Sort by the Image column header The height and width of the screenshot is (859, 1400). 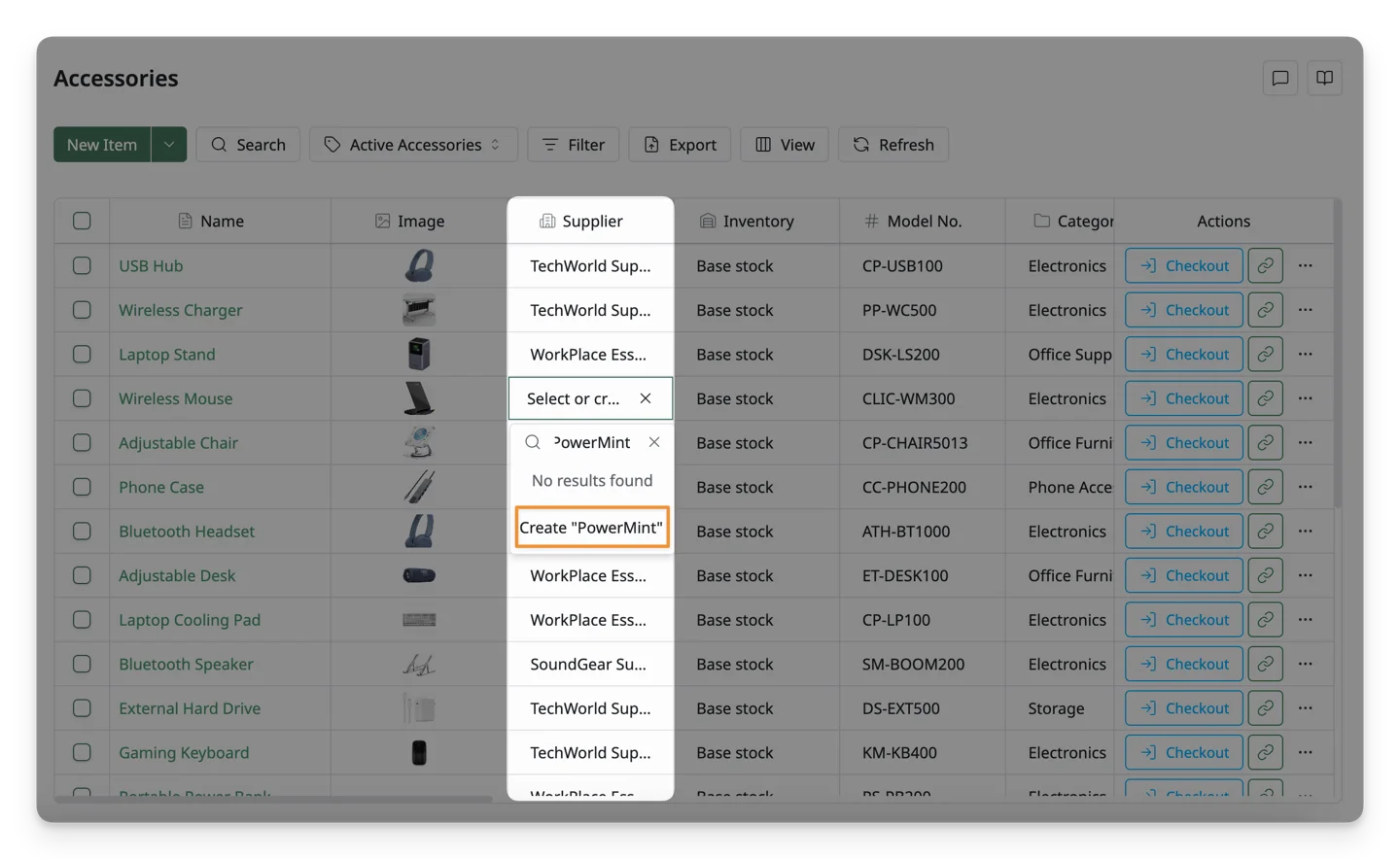click(x=419, y=221)
